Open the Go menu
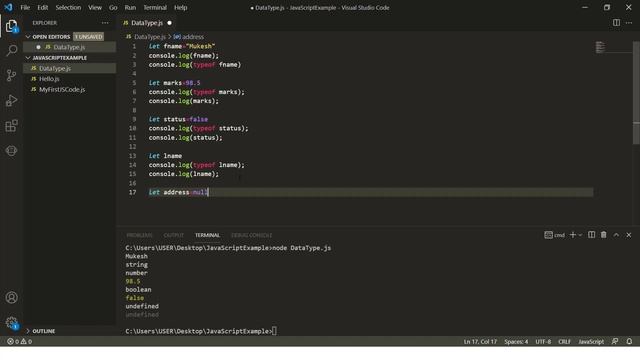The image size is (640, 360). pos(113,7)
